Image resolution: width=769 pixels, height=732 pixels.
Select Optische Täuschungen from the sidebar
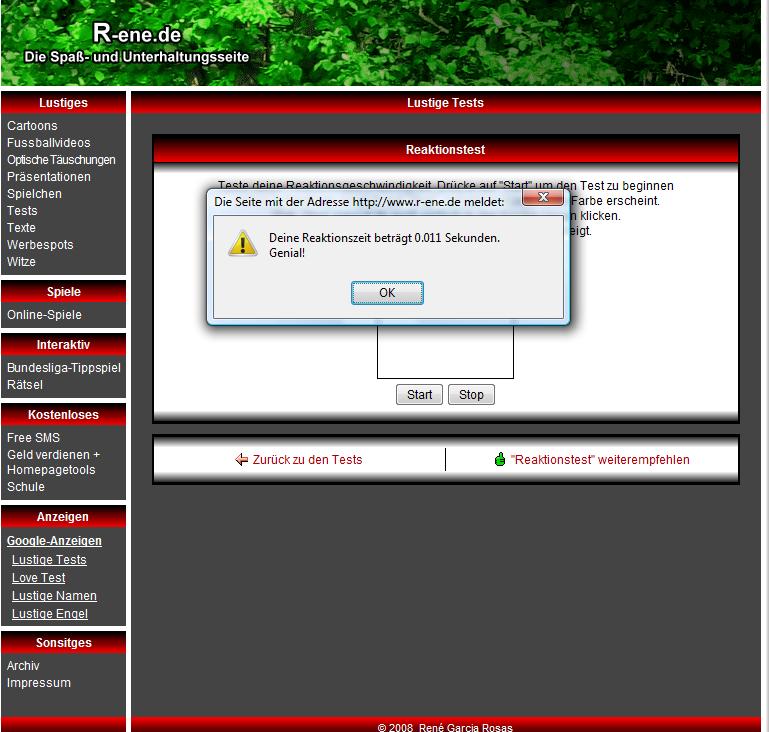[x=61, y=160]
